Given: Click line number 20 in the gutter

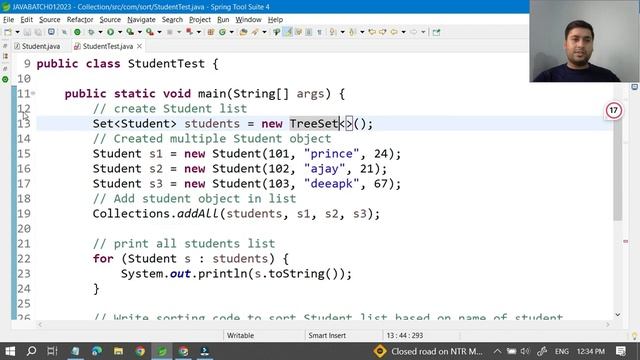Looking at the screenshot, I should [x=24, y=229].
